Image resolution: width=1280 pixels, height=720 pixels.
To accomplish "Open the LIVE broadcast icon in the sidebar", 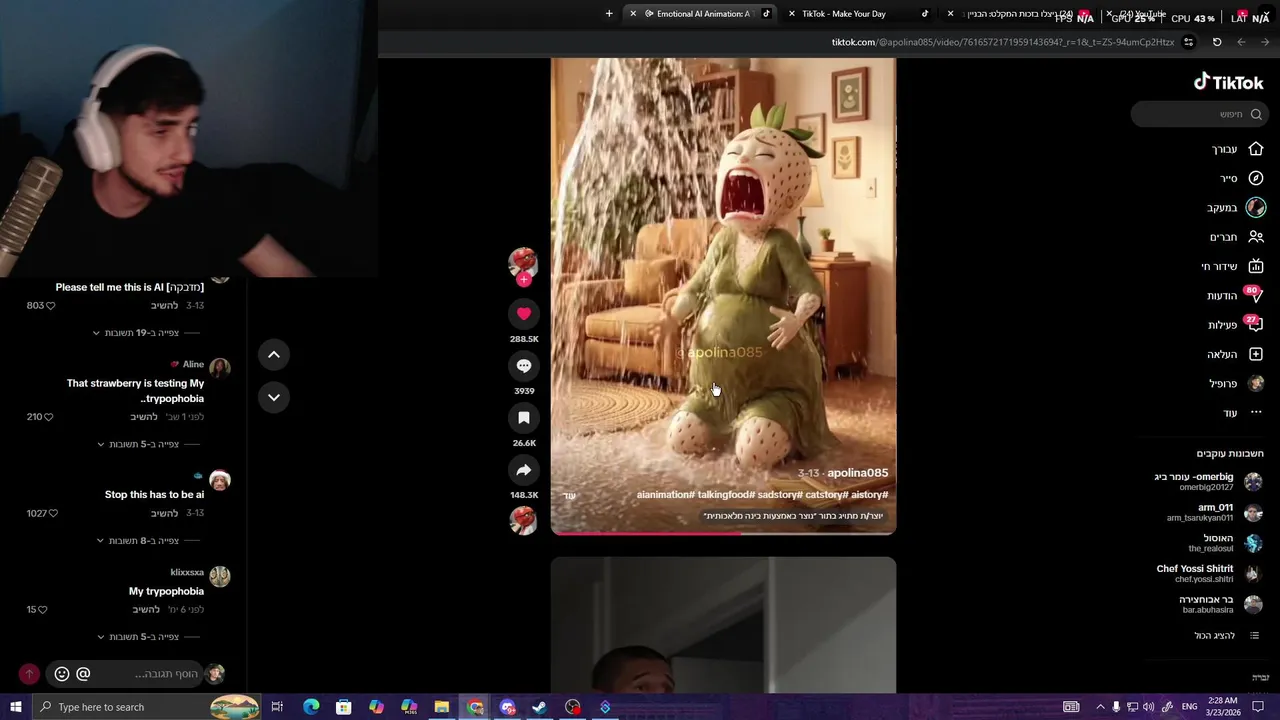I will point(1256,266).
